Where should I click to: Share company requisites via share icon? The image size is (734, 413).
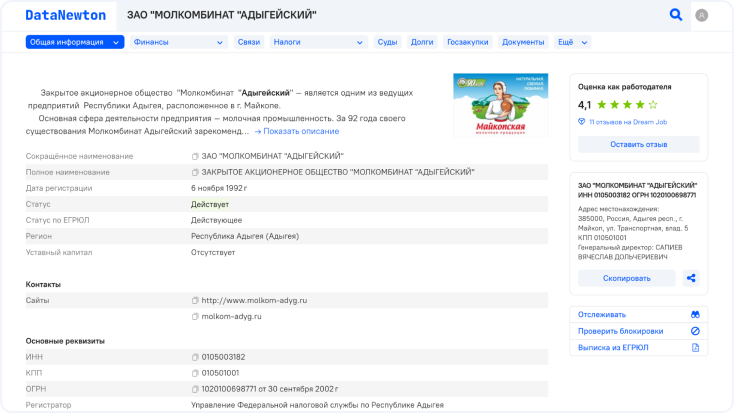pos(691,278)
